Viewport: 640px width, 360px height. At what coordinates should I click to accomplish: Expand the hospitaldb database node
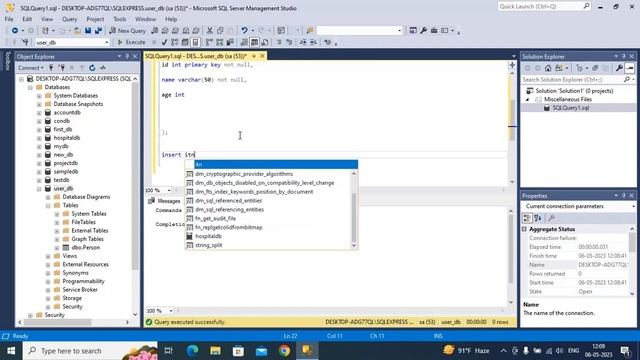tap(39, 138)
